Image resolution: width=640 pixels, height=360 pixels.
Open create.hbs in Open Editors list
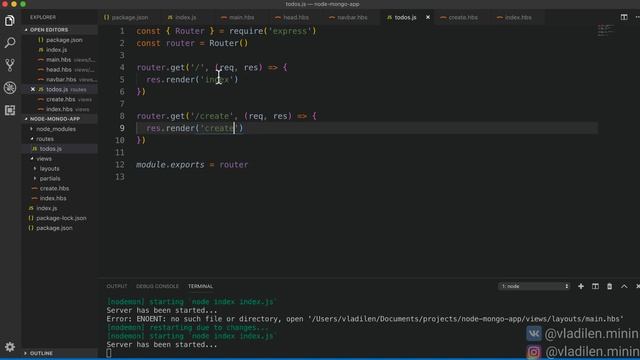tap(60, 99)
